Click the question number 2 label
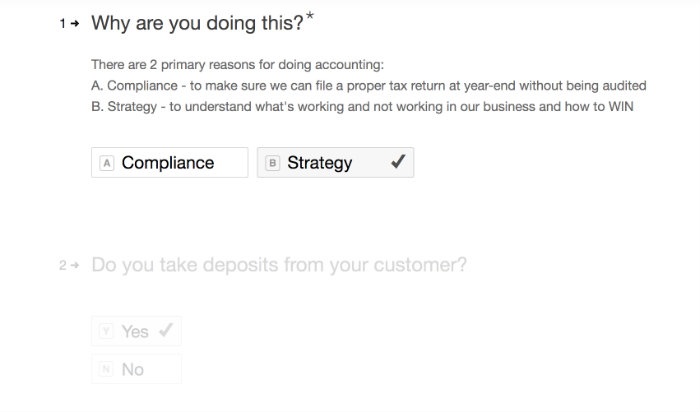Viewport: 700px width, 412px height. 62,266
